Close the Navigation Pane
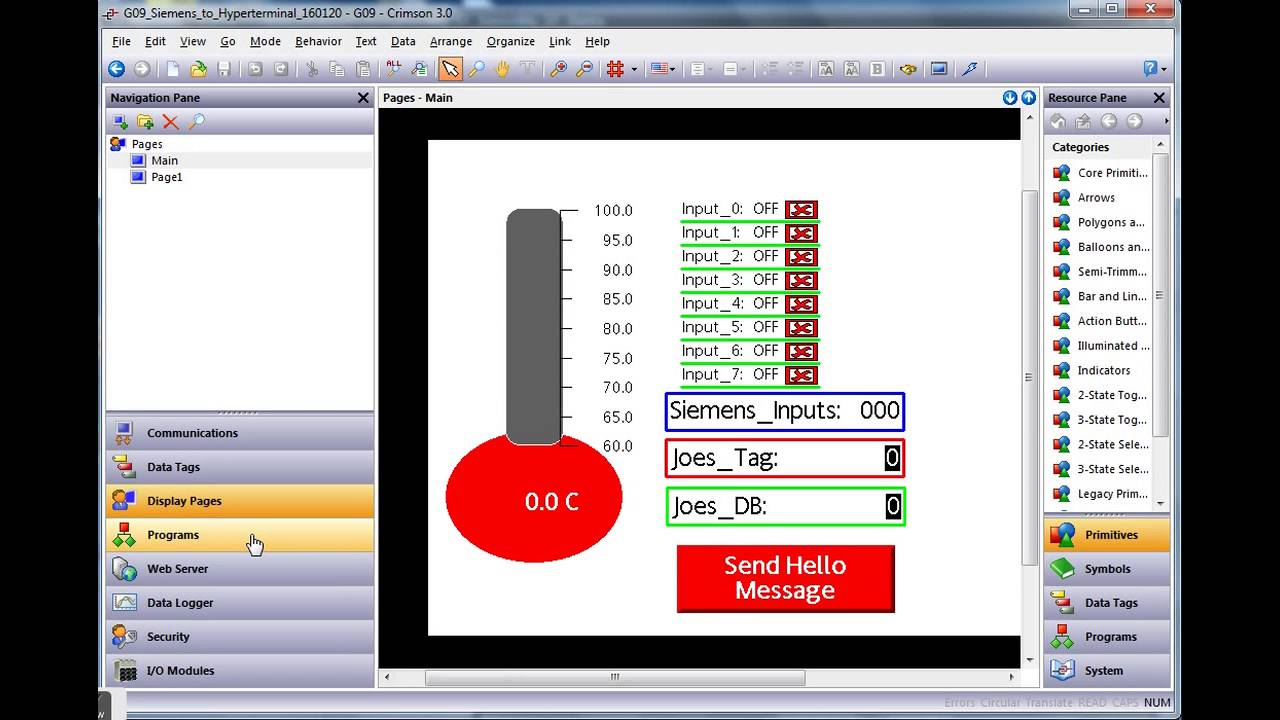1280x720 pixels. pos(363,98)
